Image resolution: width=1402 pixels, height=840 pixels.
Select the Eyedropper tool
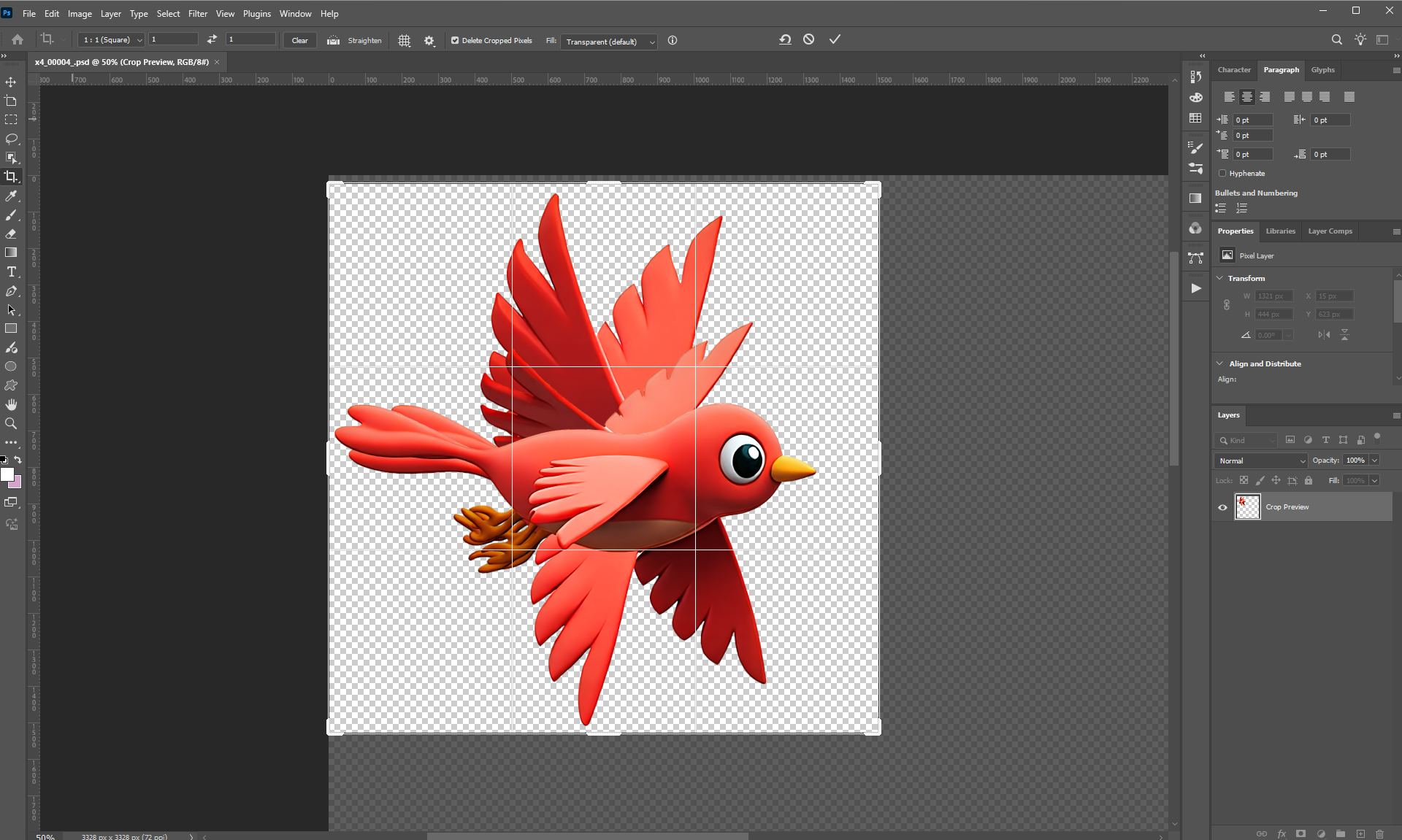[x=11, y=196]
